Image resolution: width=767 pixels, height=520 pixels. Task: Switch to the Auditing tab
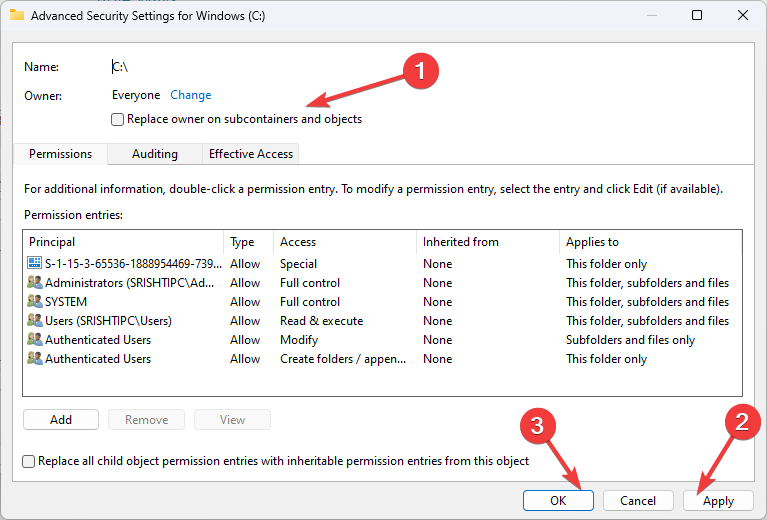pyautogui.click(x=155, y=154)
